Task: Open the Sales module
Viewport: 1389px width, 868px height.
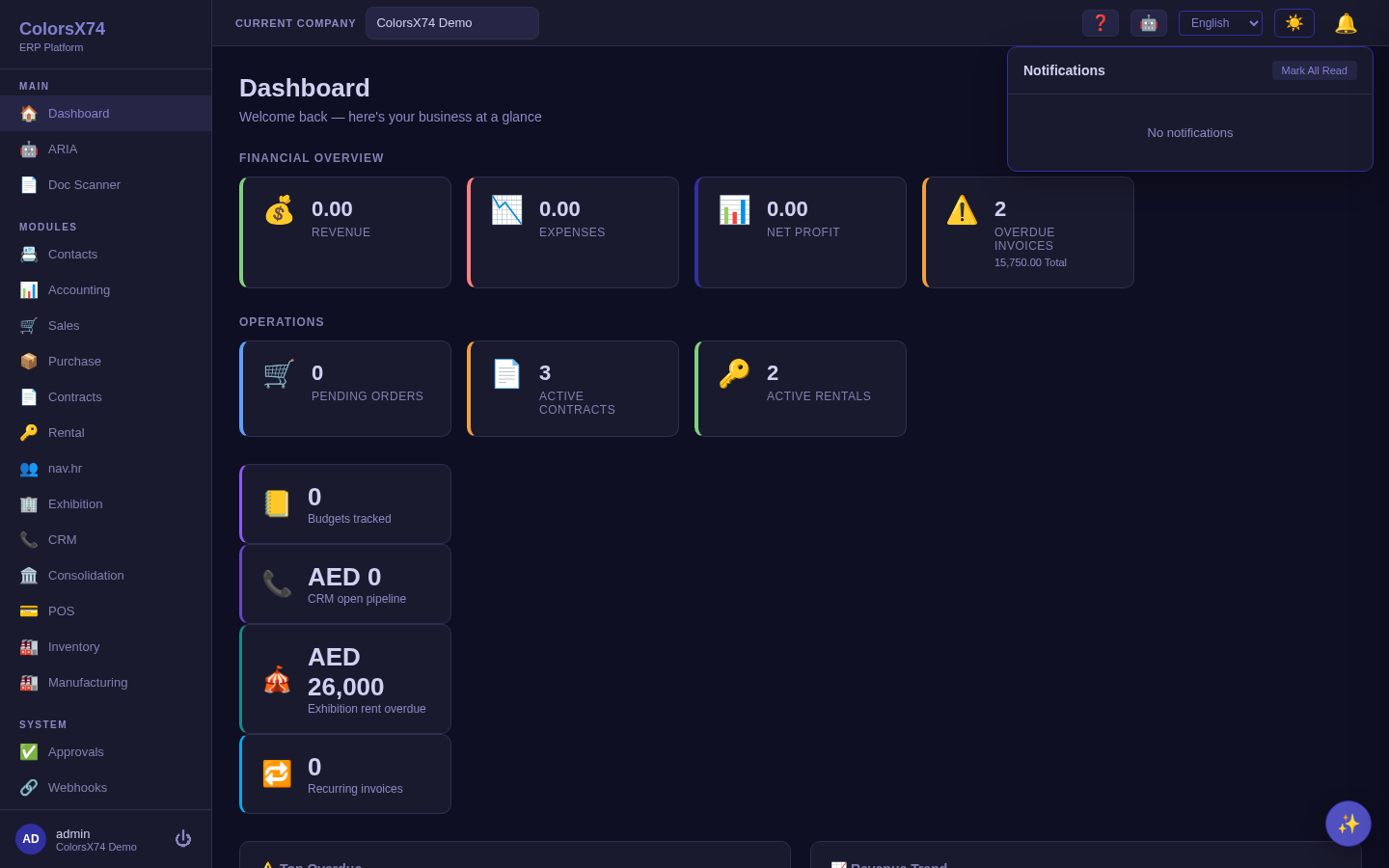Action: (105, 325)
